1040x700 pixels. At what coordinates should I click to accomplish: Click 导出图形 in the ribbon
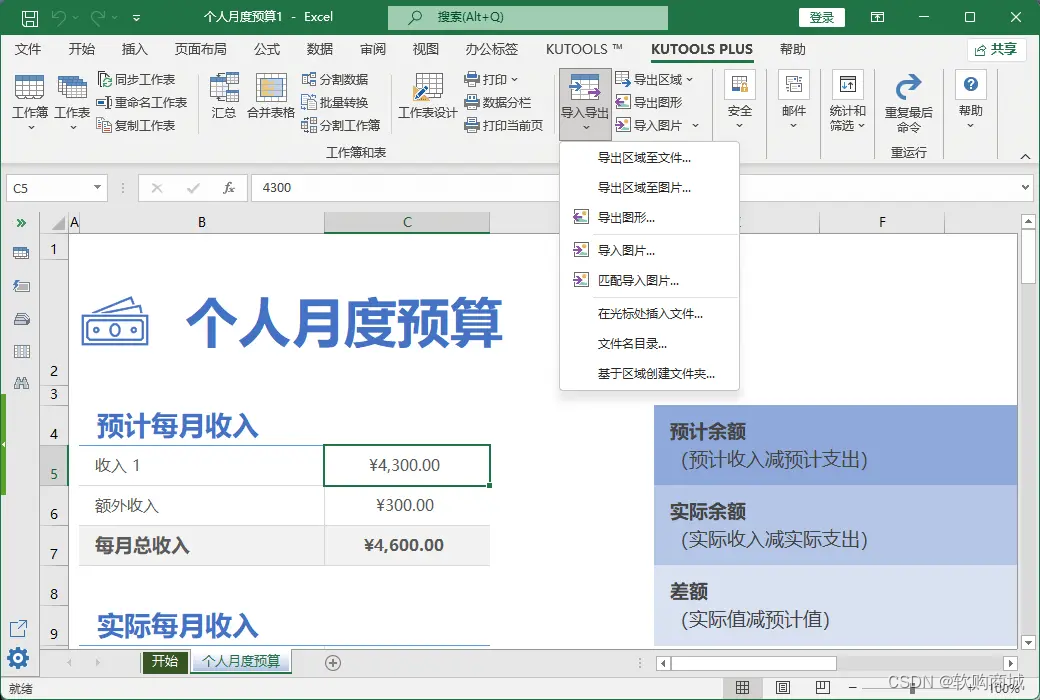[x=649, y=102]
